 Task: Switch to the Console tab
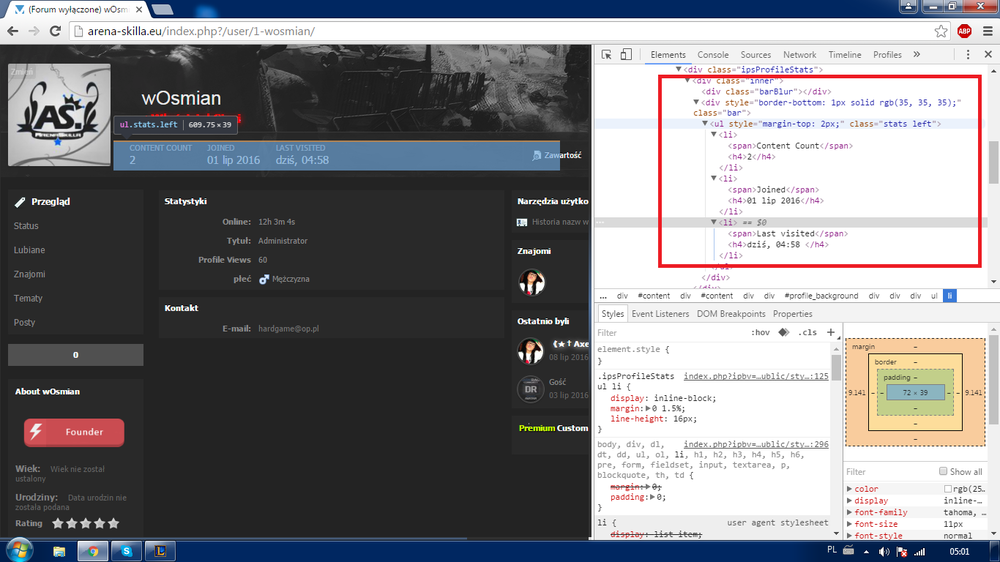pyautogui.click(x=713, y=55)
